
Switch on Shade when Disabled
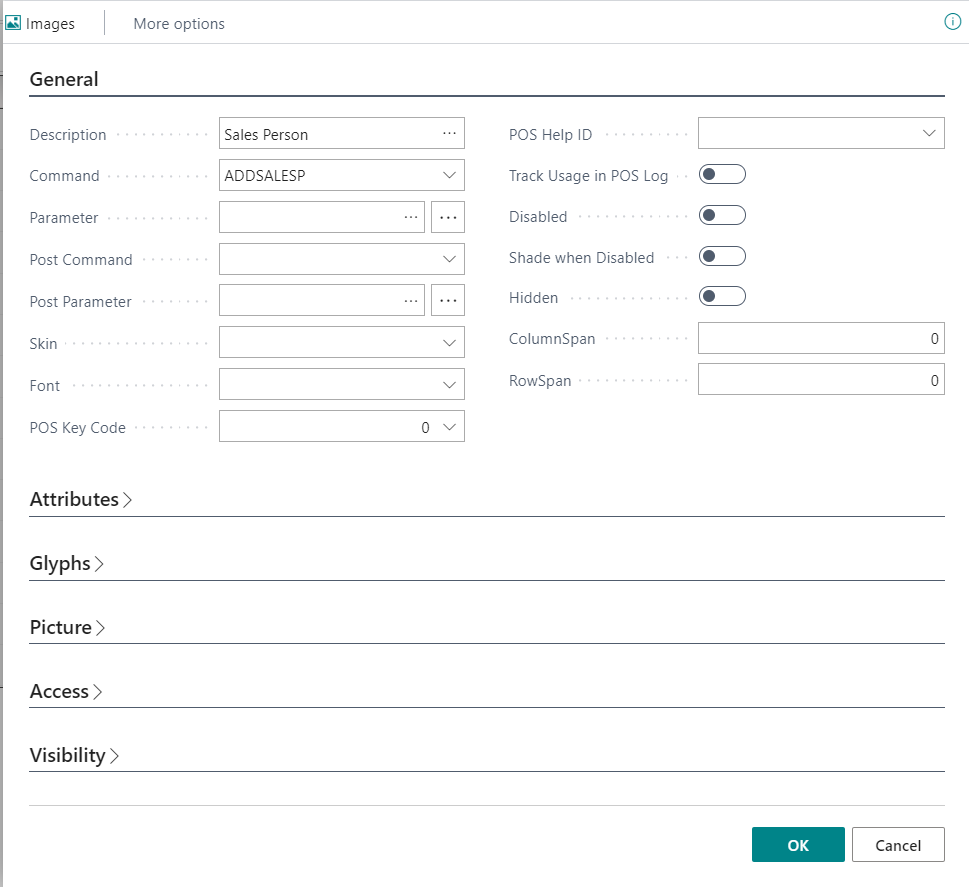coord(722,257)
